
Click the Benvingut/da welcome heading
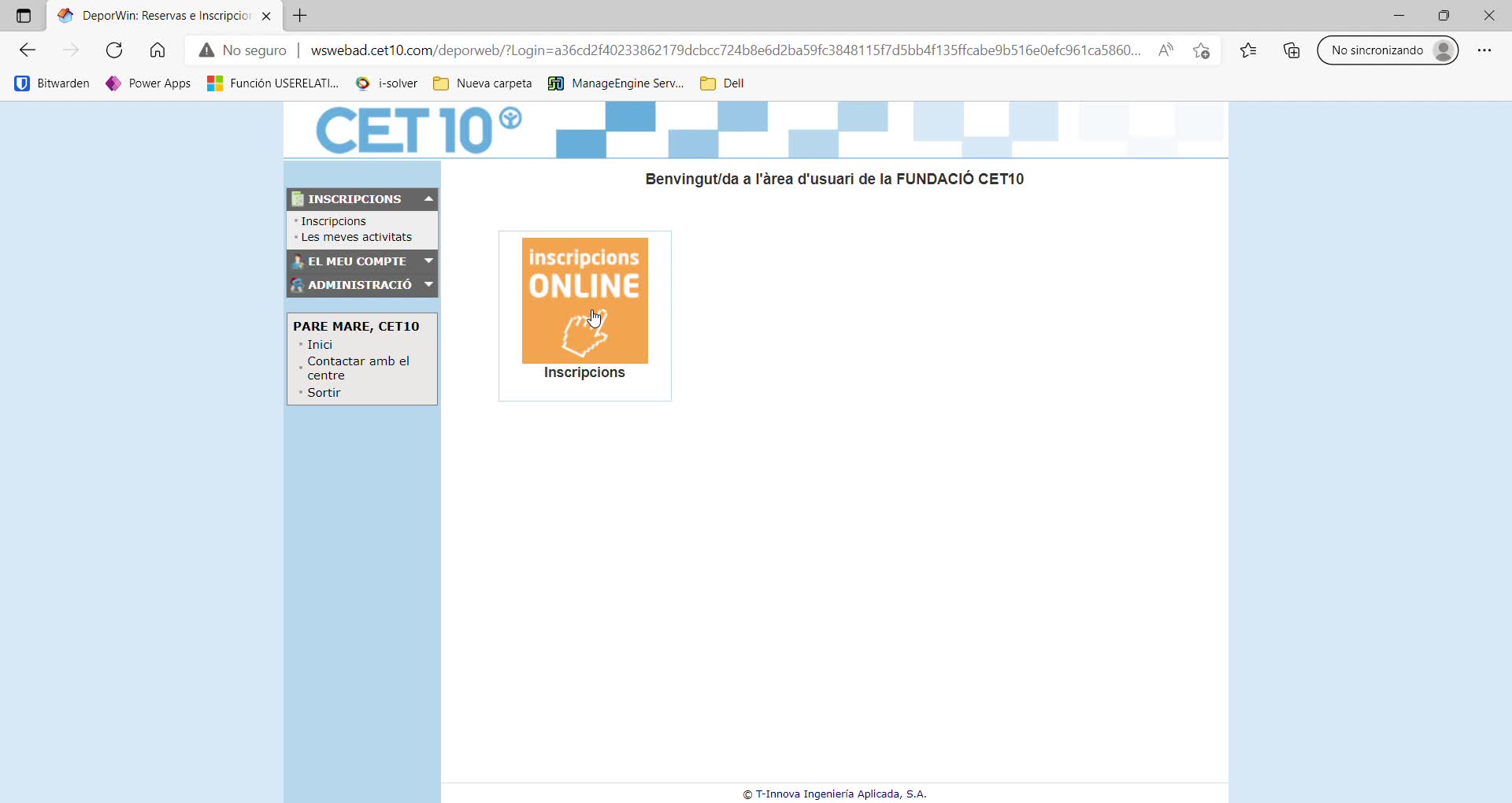pyautogui.click(x=835, y=179)
